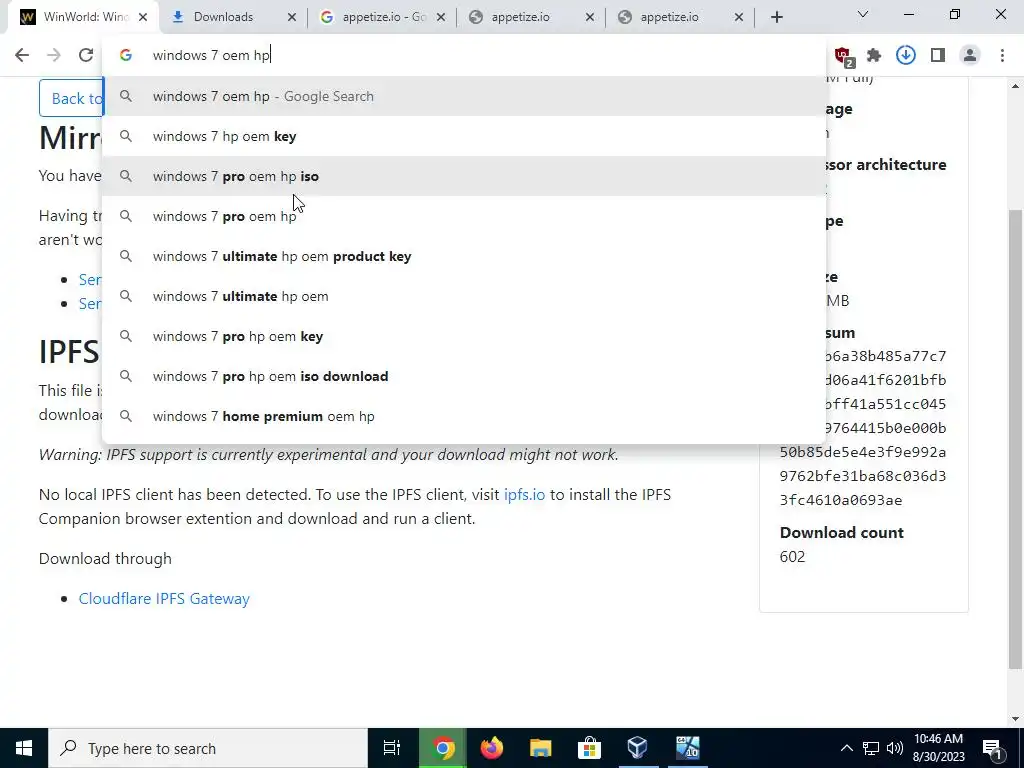Open the Windows Start menu

[24, 748]
